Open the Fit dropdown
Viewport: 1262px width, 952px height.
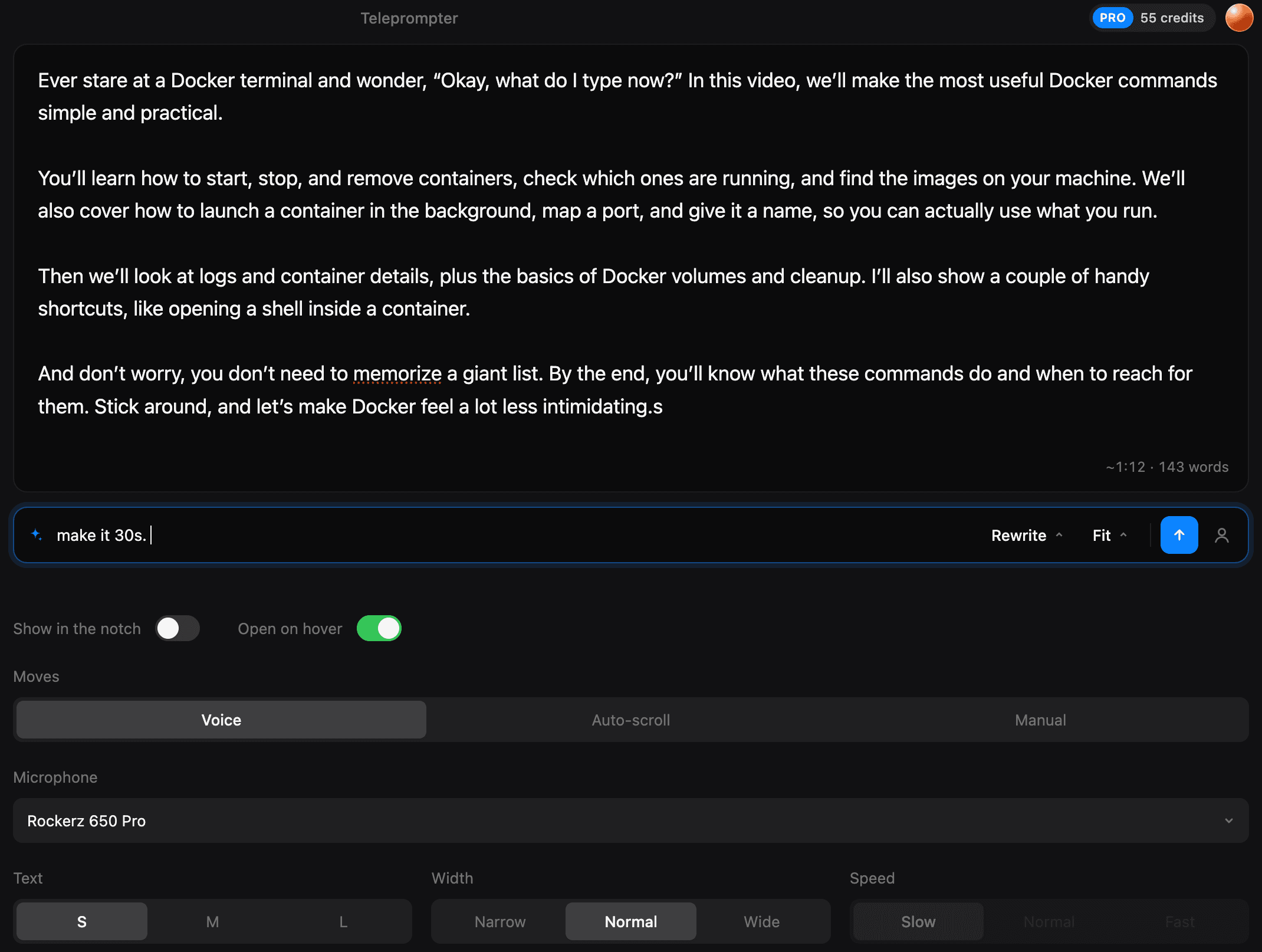pos(1109,536)
